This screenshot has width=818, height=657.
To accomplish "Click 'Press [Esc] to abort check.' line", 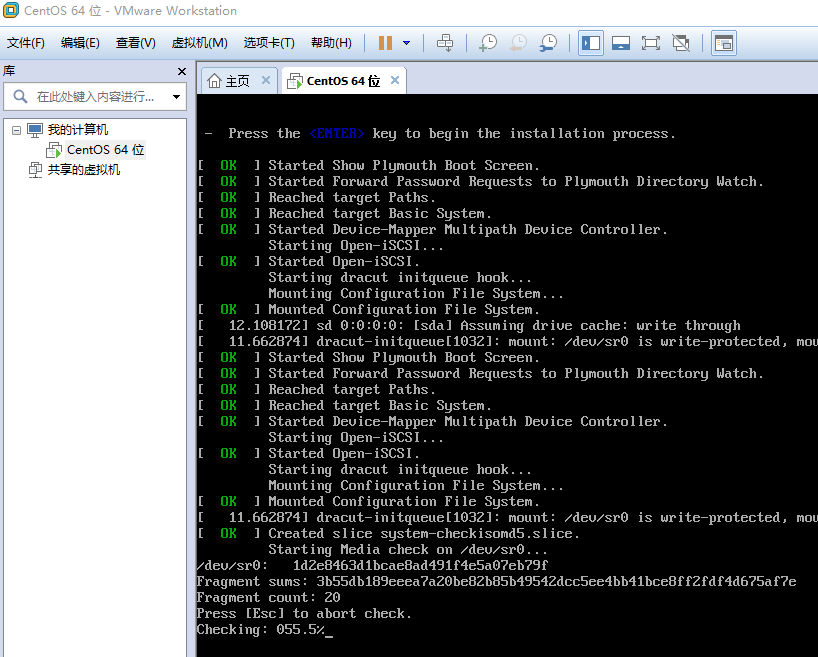I will 304,614.
